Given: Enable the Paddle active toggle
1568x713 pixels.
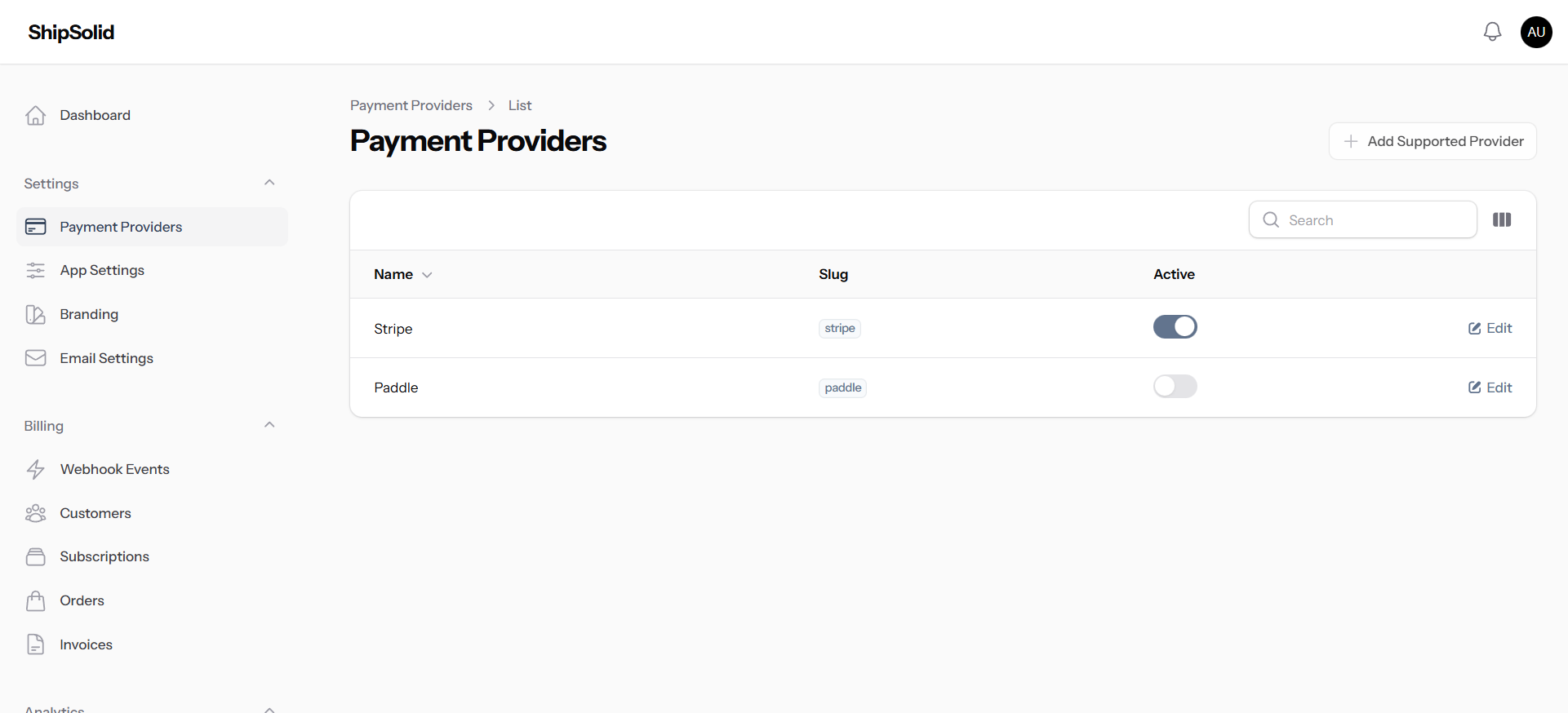Looking at the screenshot, I should click(x=1175, y=387).
